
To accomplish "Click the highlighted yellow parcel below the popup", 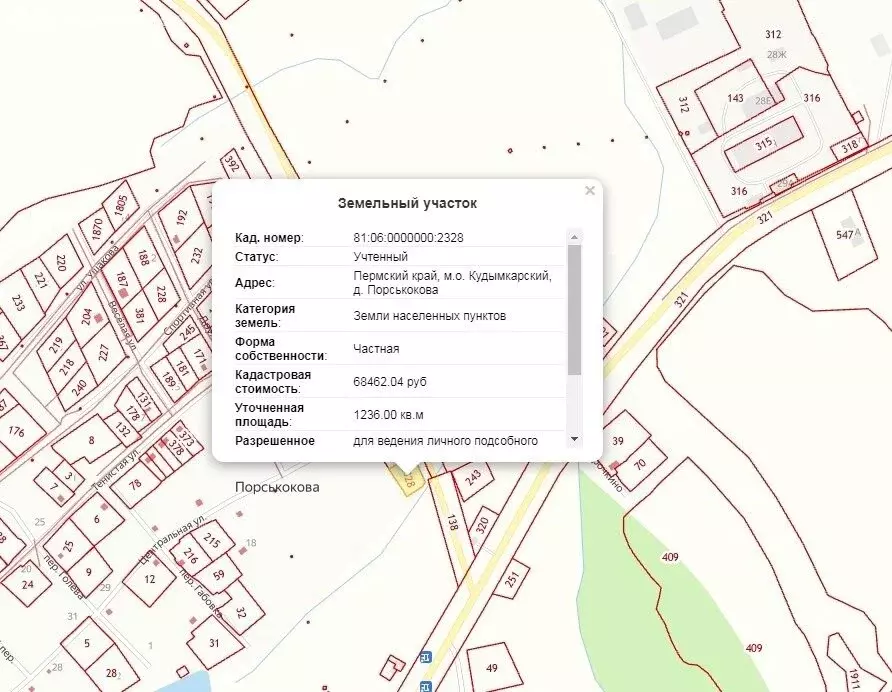I will 407,481.
